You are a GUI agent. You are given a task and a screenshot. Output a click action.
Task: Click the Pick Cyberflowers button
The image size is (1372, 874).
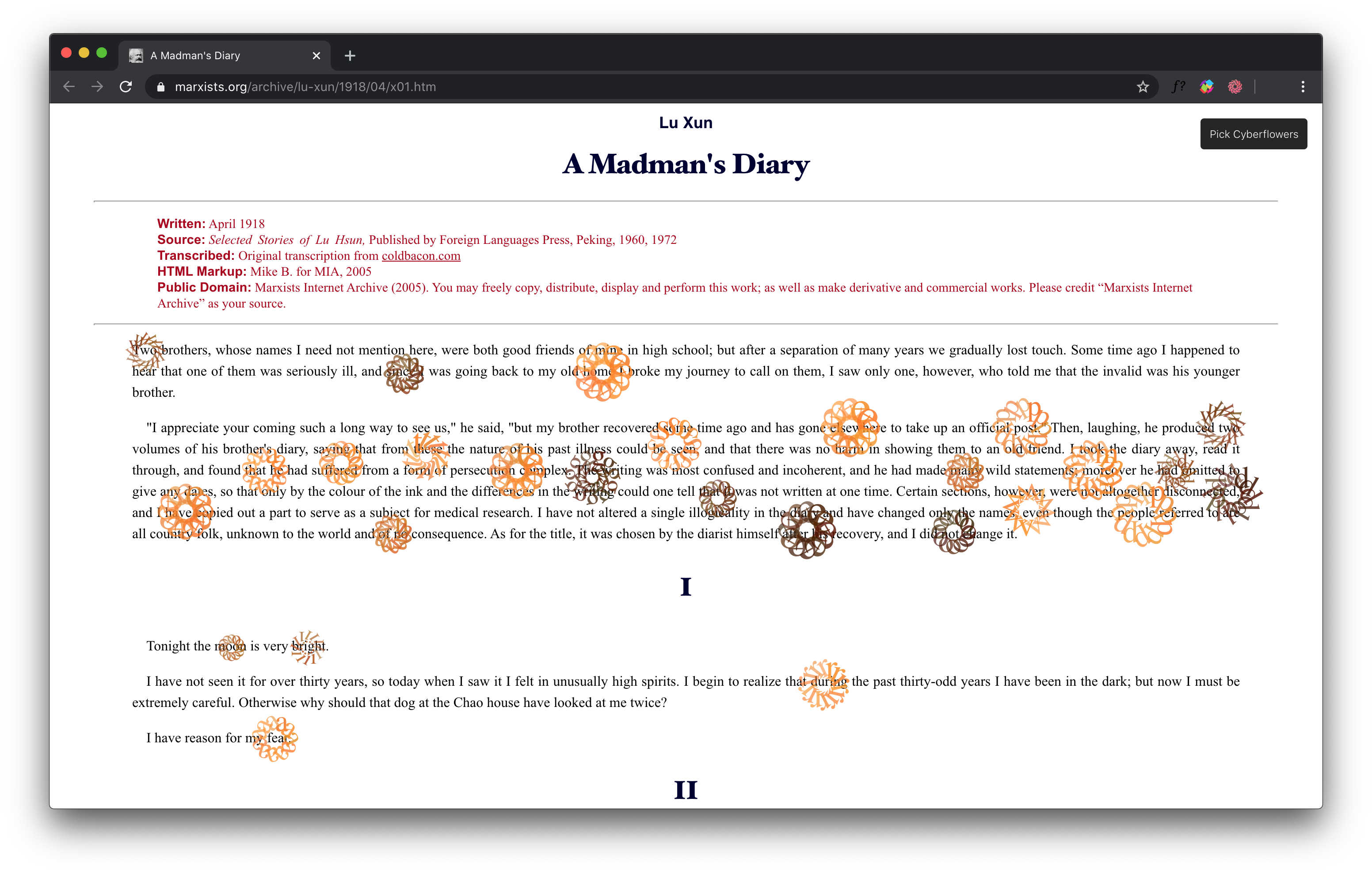[x=1254, y=134]
